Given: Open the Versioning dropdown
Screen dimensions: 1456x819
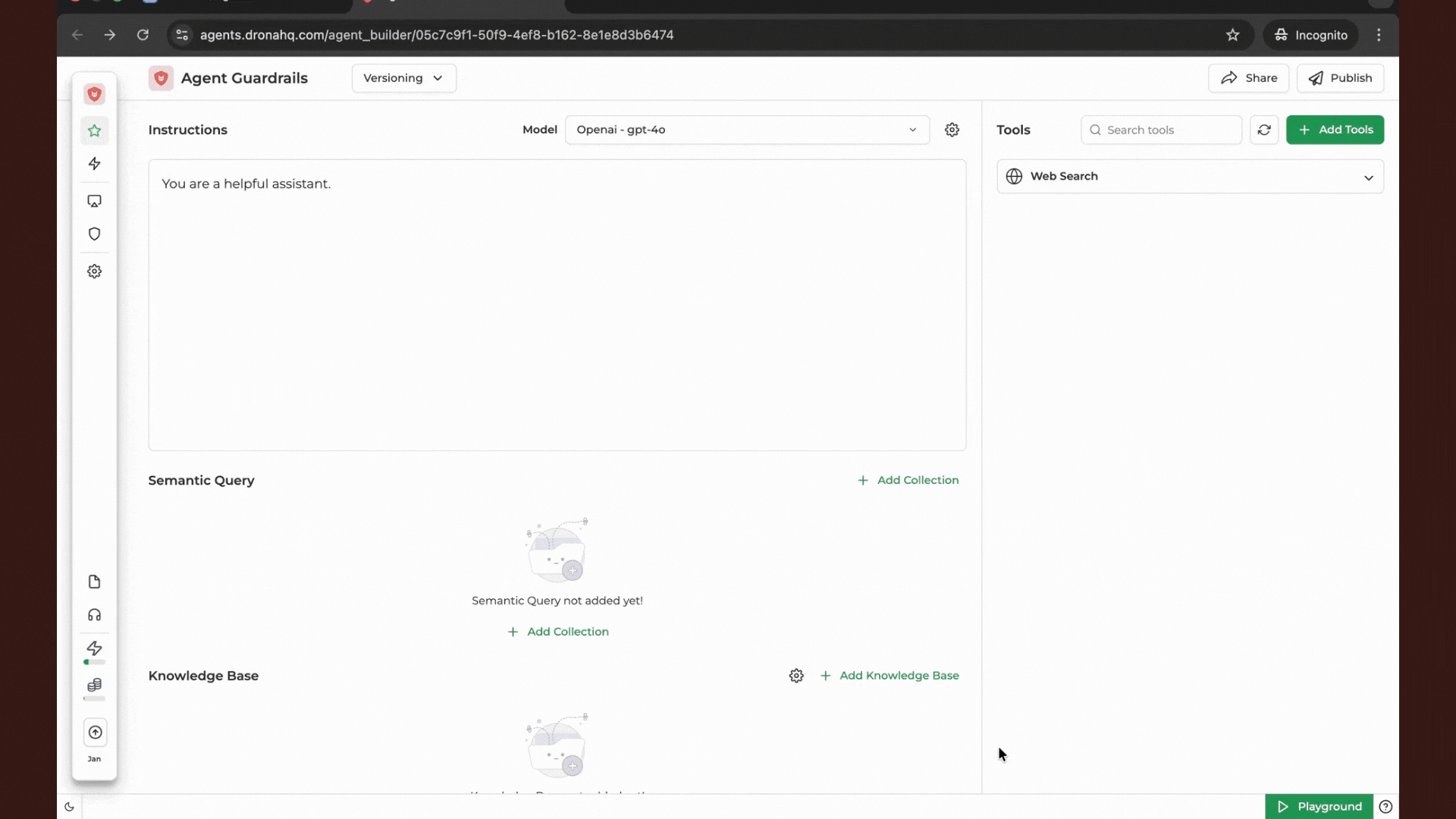Looking at the screenshot, I should (x=403, y=78).
